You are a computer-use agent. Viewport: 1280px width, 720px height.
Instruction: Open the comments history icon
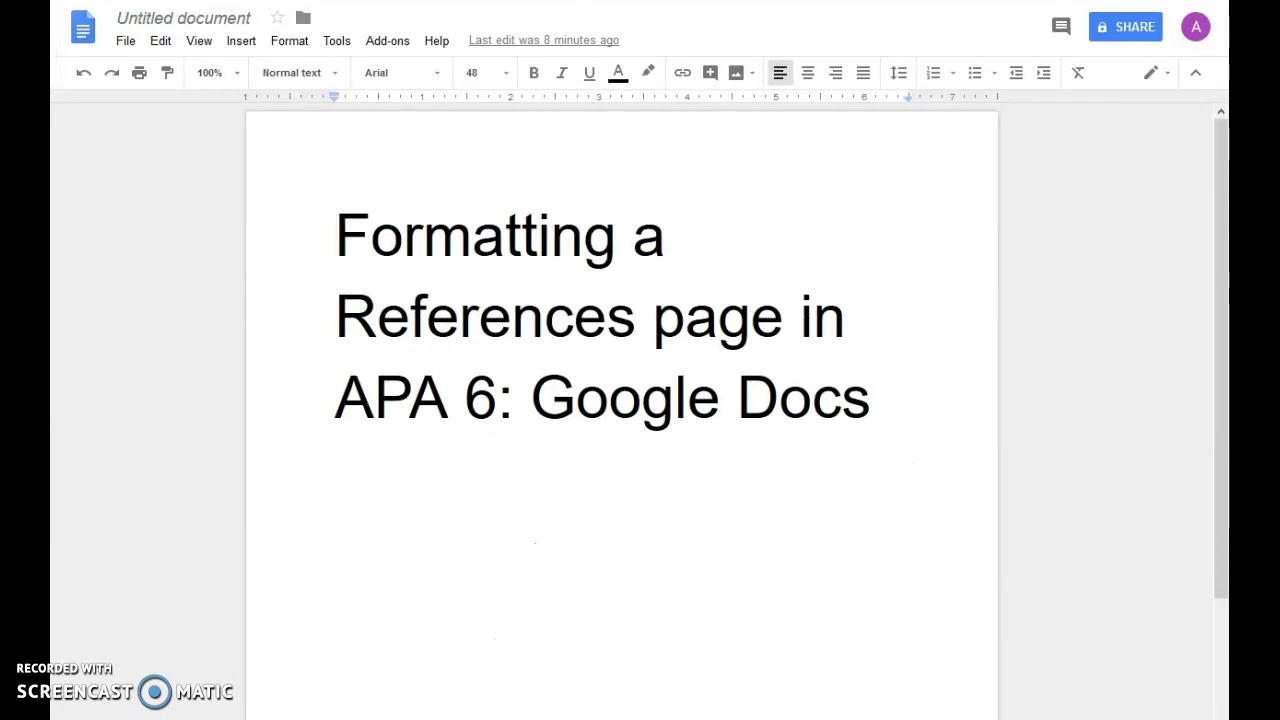(x=1061, y=27)
